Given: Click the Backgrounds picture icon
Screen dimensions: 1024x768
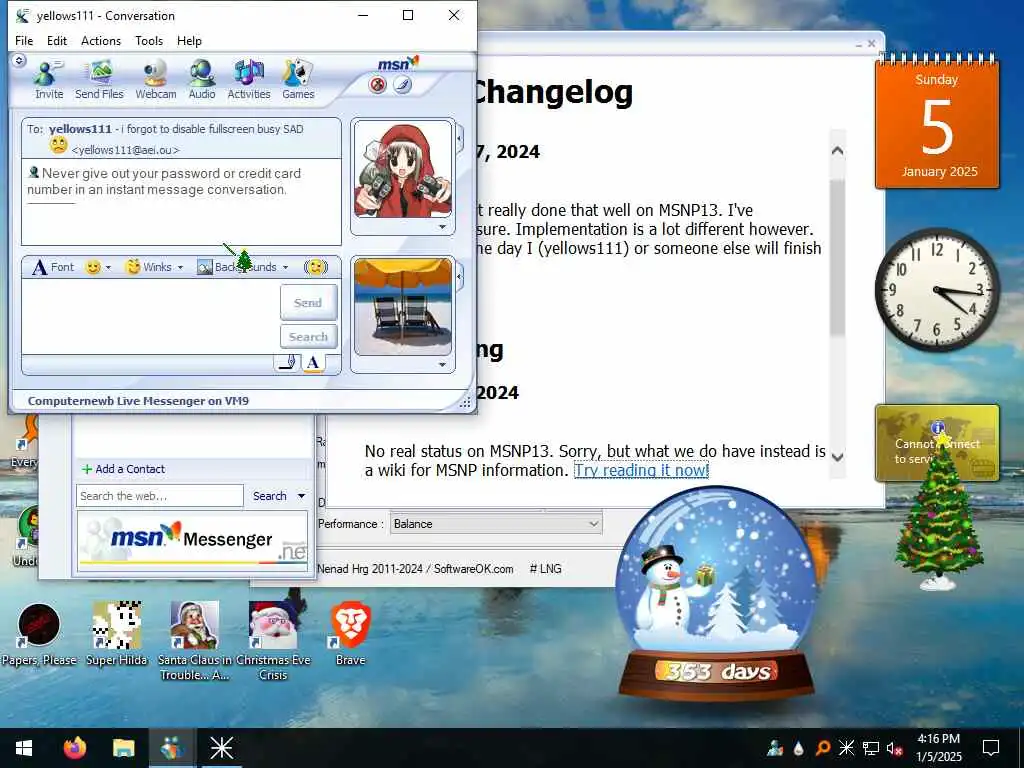Looking at the screenshot, I should tap(204, 267).
